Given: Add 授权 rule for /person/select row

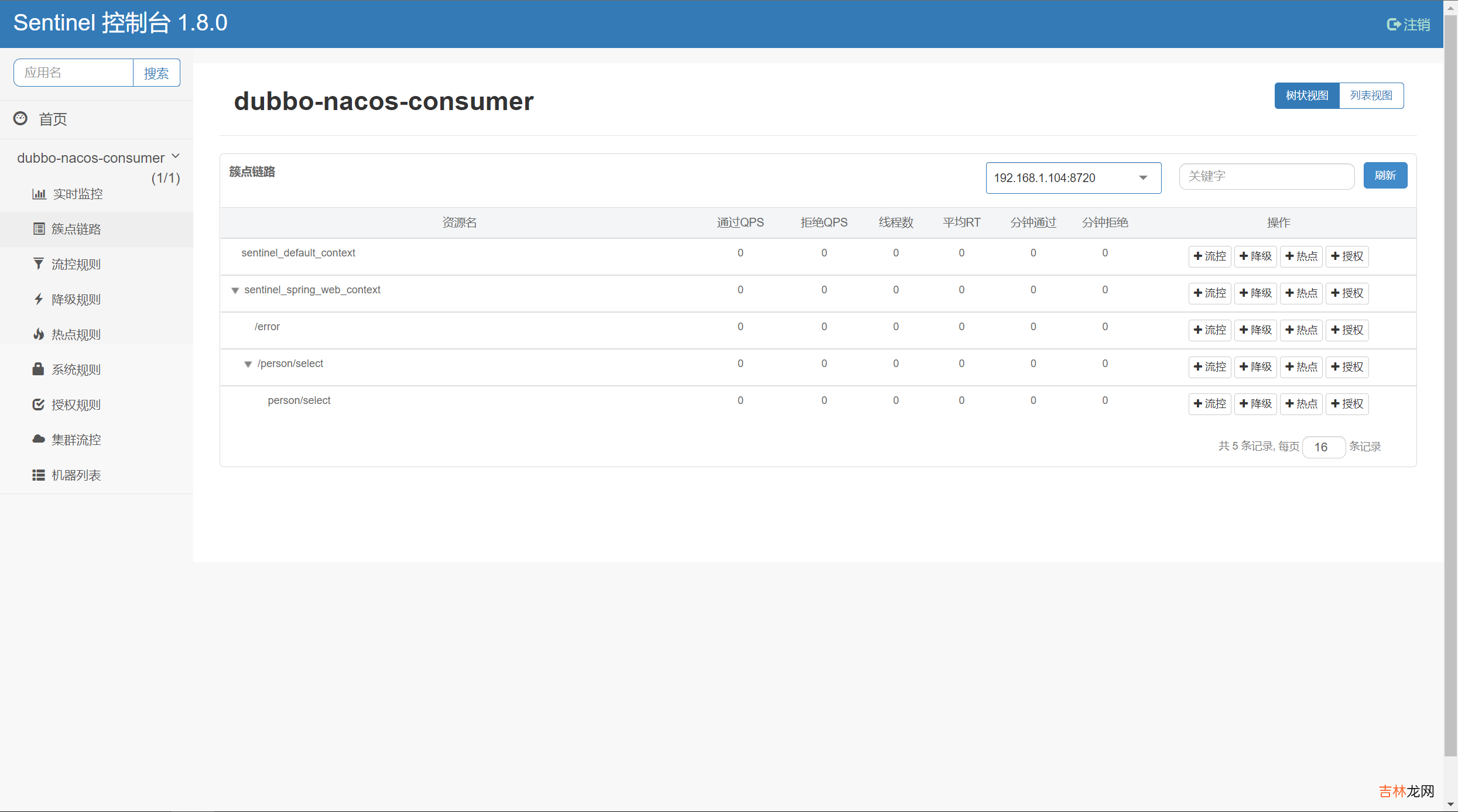Looking at the screenshot, I should click(1347, 367).
